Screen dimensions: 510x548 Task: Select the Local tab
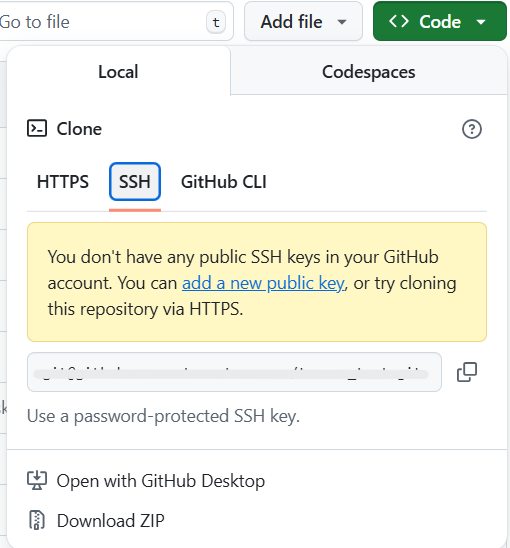point(118,72)
